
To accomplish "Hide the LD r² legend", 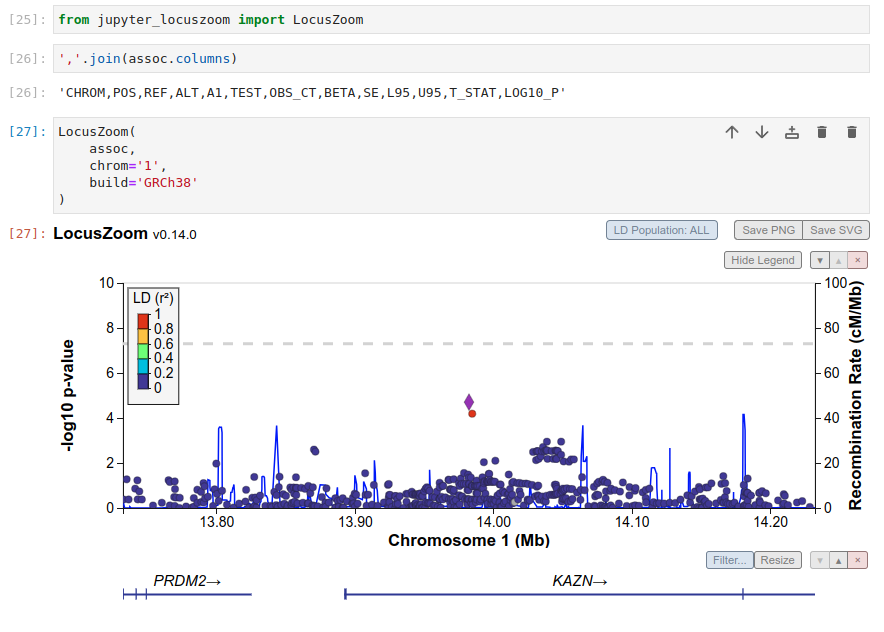I will click(x=762, y=260).
